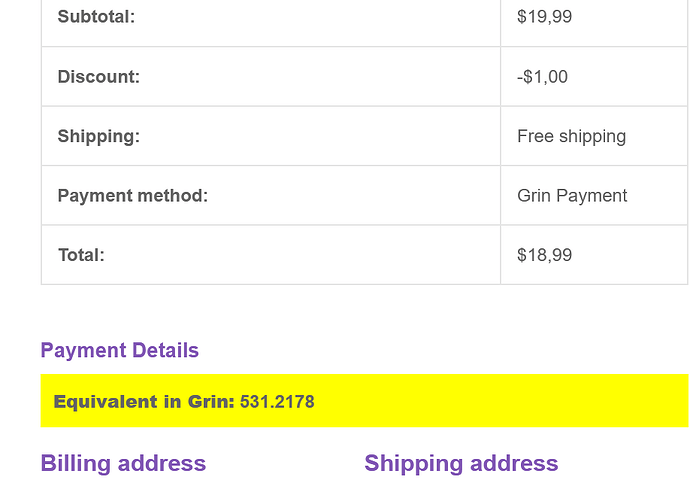Click the Subtotal label
Image resolution: width=690 pixels, height=488 pixels.
96,17
